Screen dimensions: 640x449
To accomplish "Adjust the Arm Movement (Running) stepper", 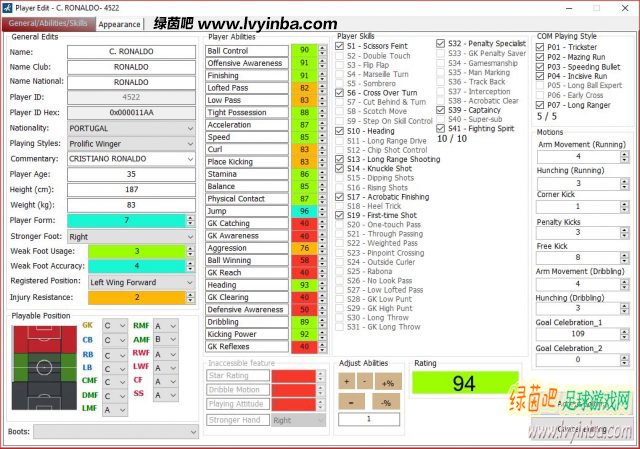I will coord(624,156).
